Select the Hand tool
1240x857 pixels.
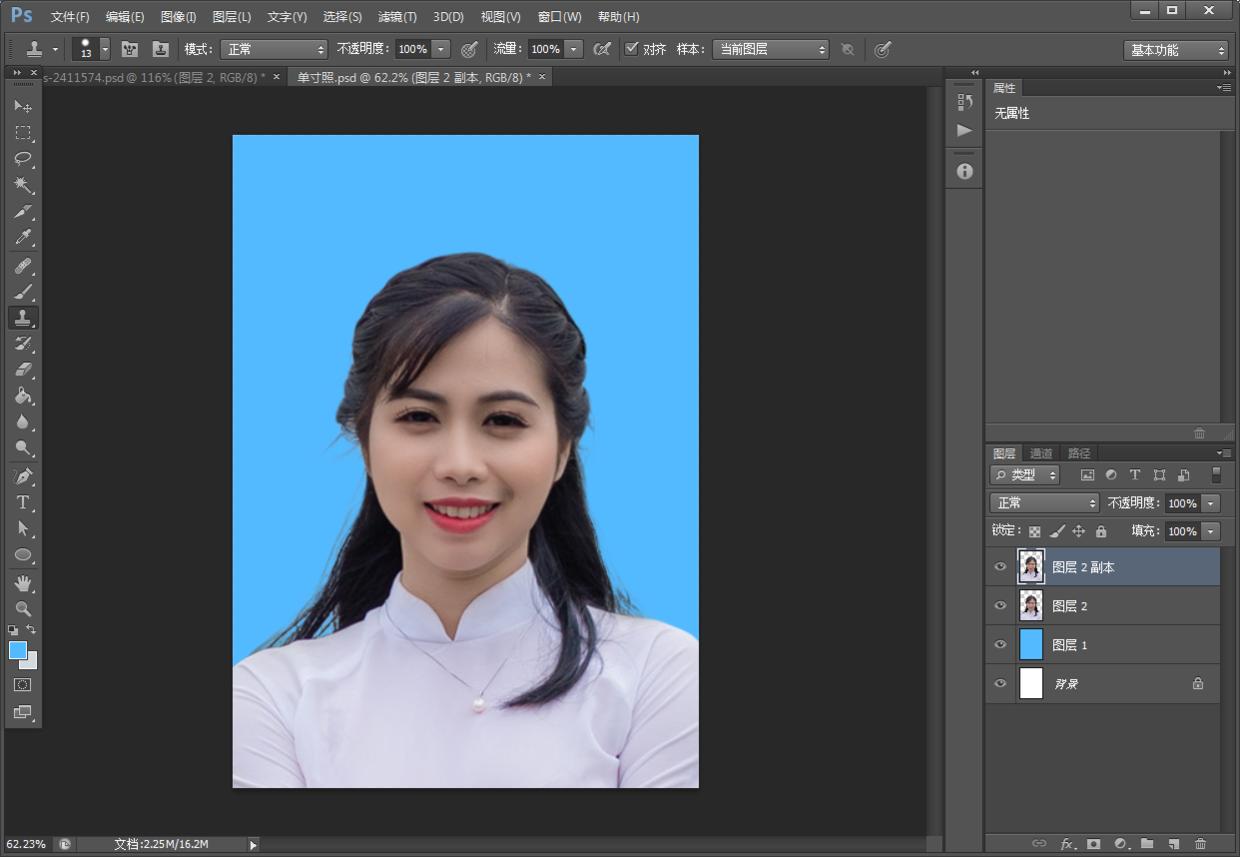point(23,582)
